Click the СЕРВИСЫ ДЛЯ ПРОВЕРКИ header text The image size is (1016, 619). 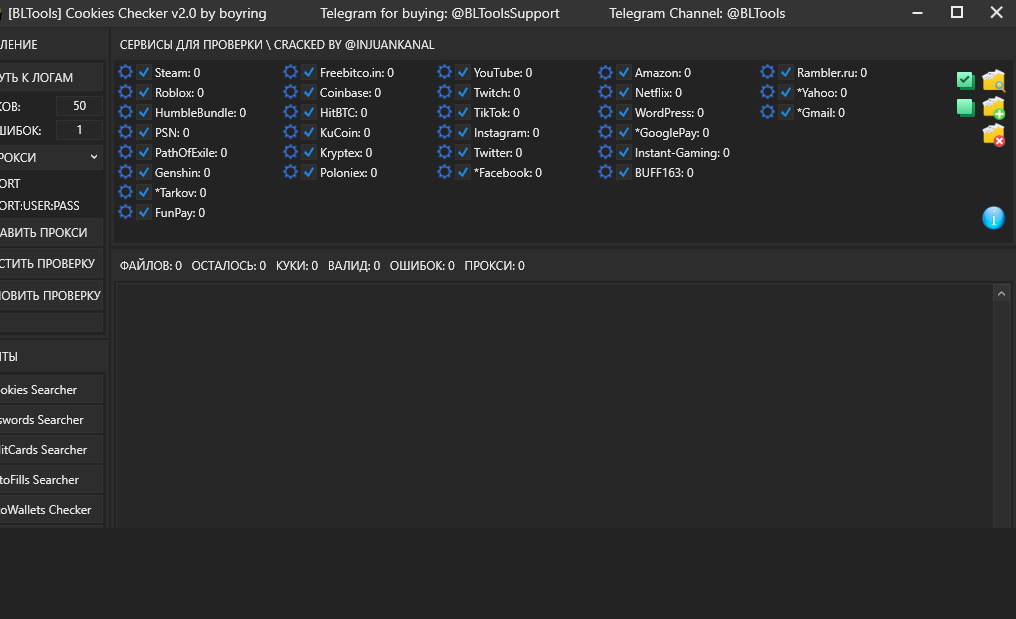(191, 45)
